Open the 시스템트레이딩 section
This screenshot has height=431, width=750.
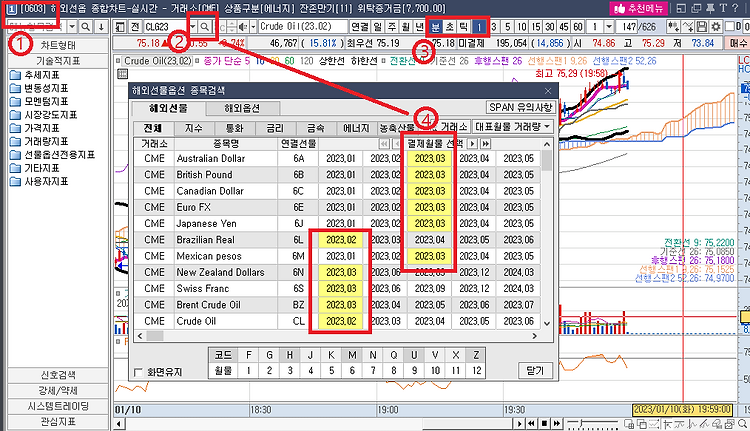tap(58, 406)
